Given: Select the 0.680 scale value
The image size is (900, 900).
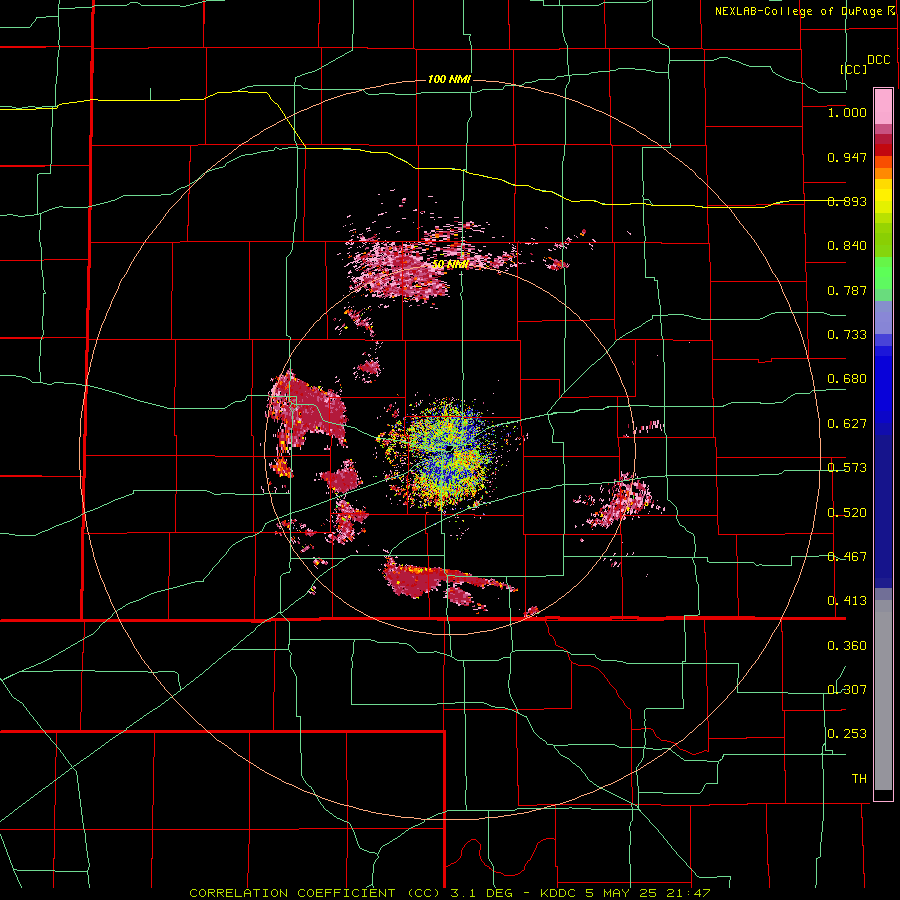Looking at the screenshot, I should click(847, 379).
